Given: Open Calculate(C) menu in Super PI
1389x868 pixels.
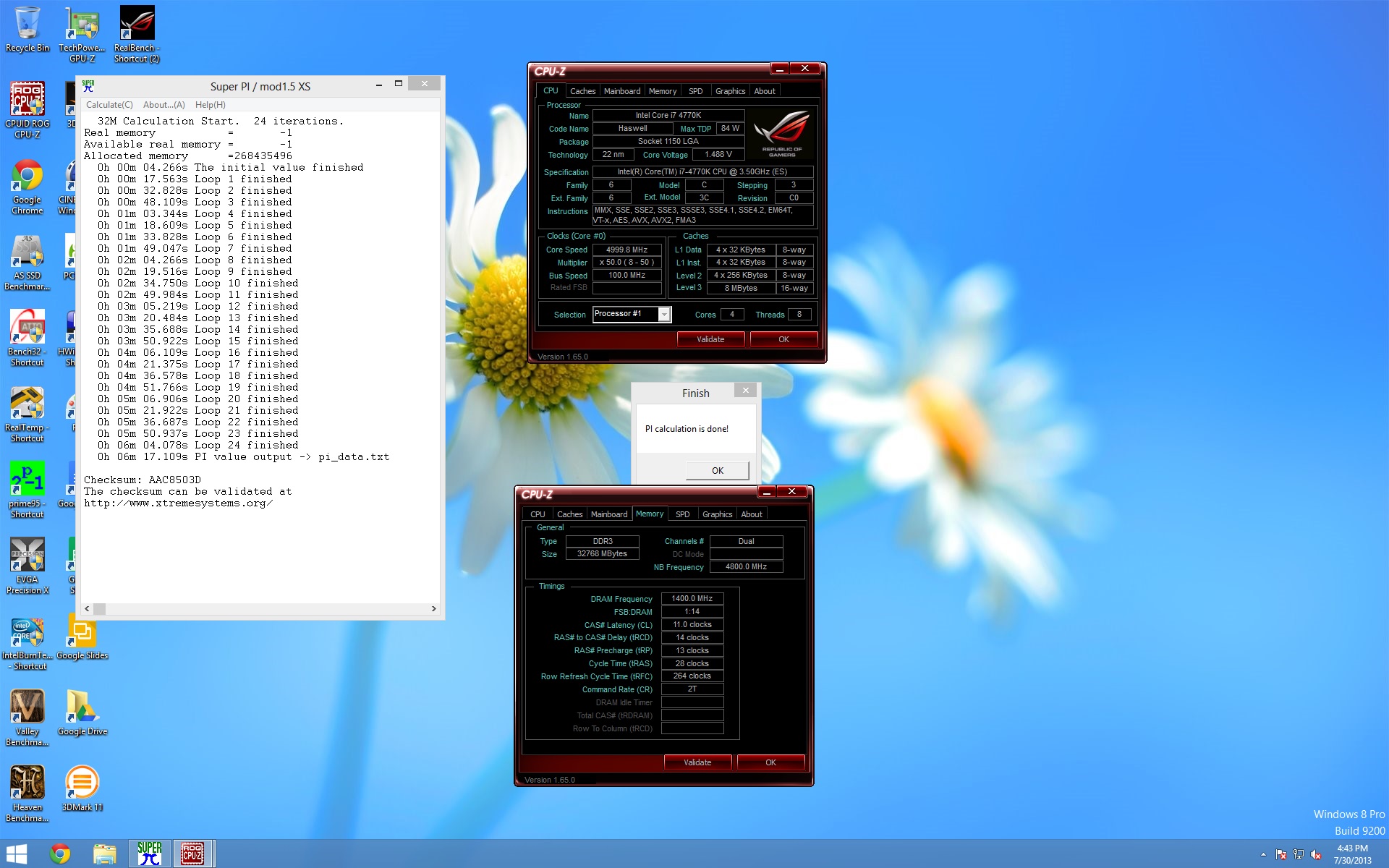Looking at the screenshot, I should coord(109,105).
